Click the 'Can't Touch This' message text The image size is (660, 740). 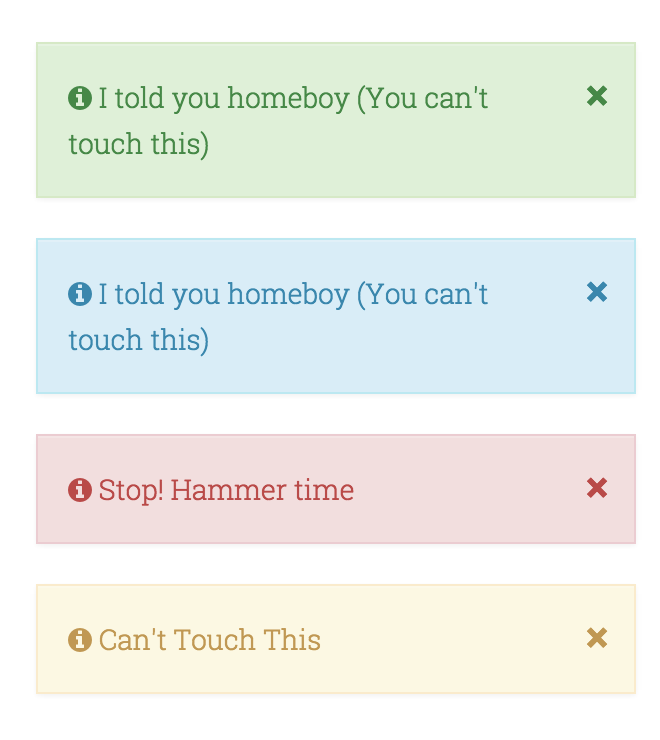click(210, 640)
